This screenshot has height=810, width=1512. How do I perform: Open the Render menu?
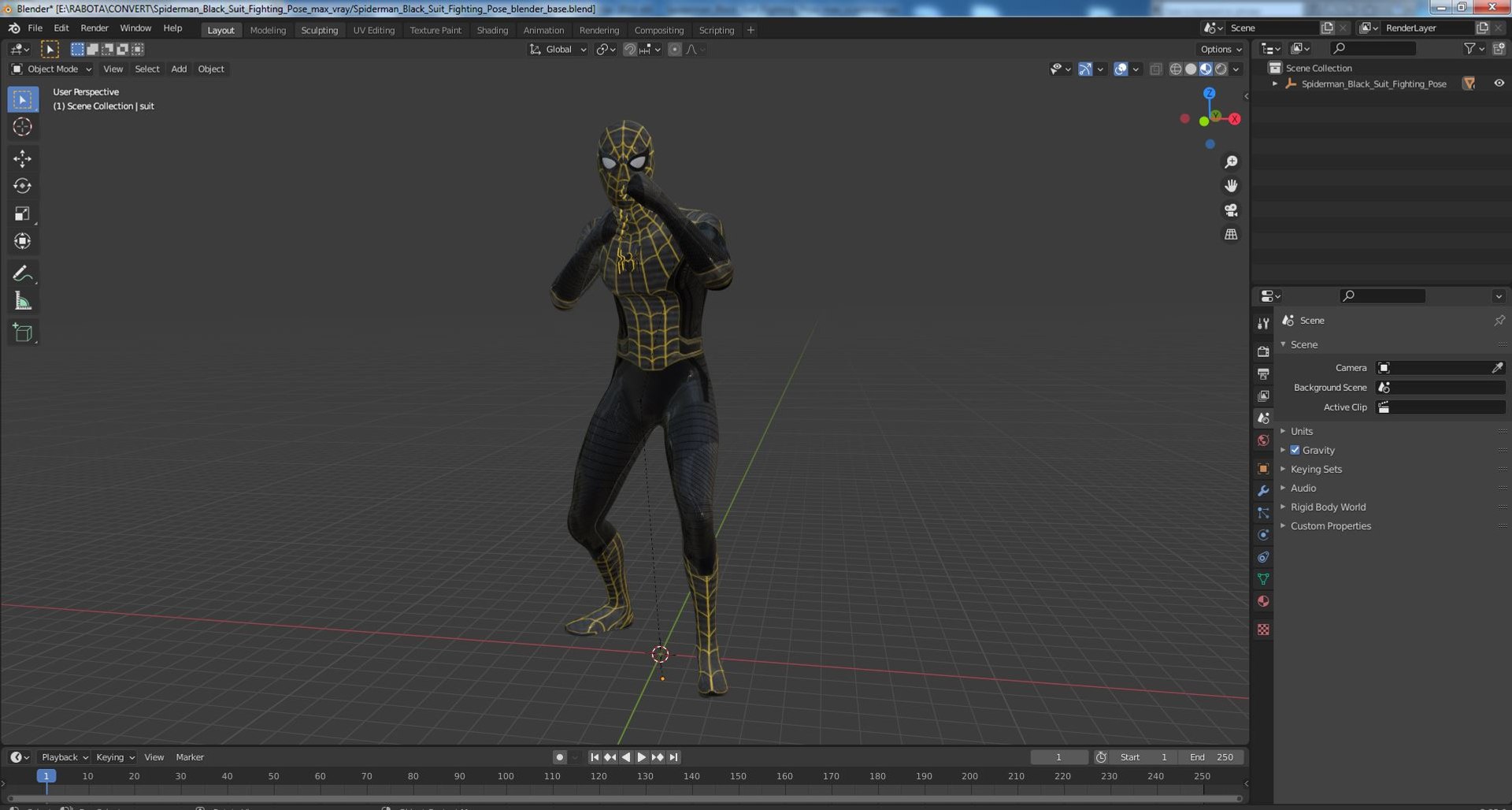[x=94, y=28]
